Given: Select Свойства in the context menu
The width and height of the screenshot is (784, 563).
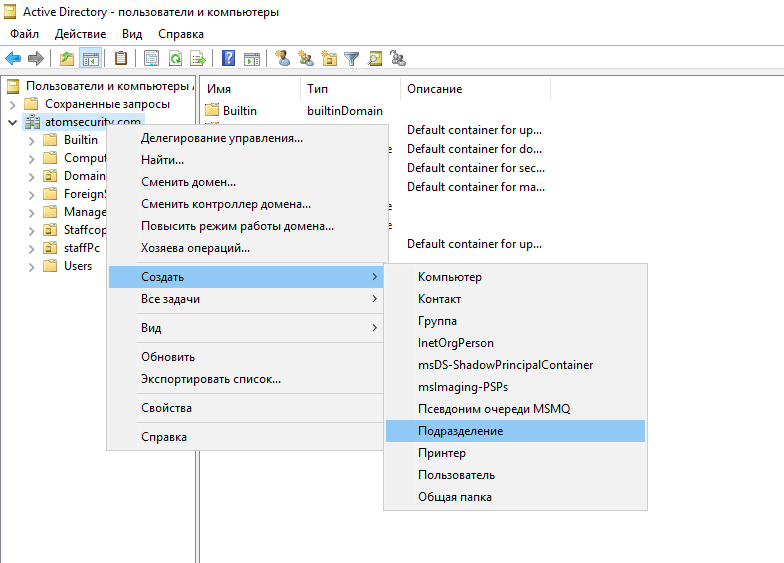Looking at the screenshot, I should pyautogui.click(x=166, y=408).
